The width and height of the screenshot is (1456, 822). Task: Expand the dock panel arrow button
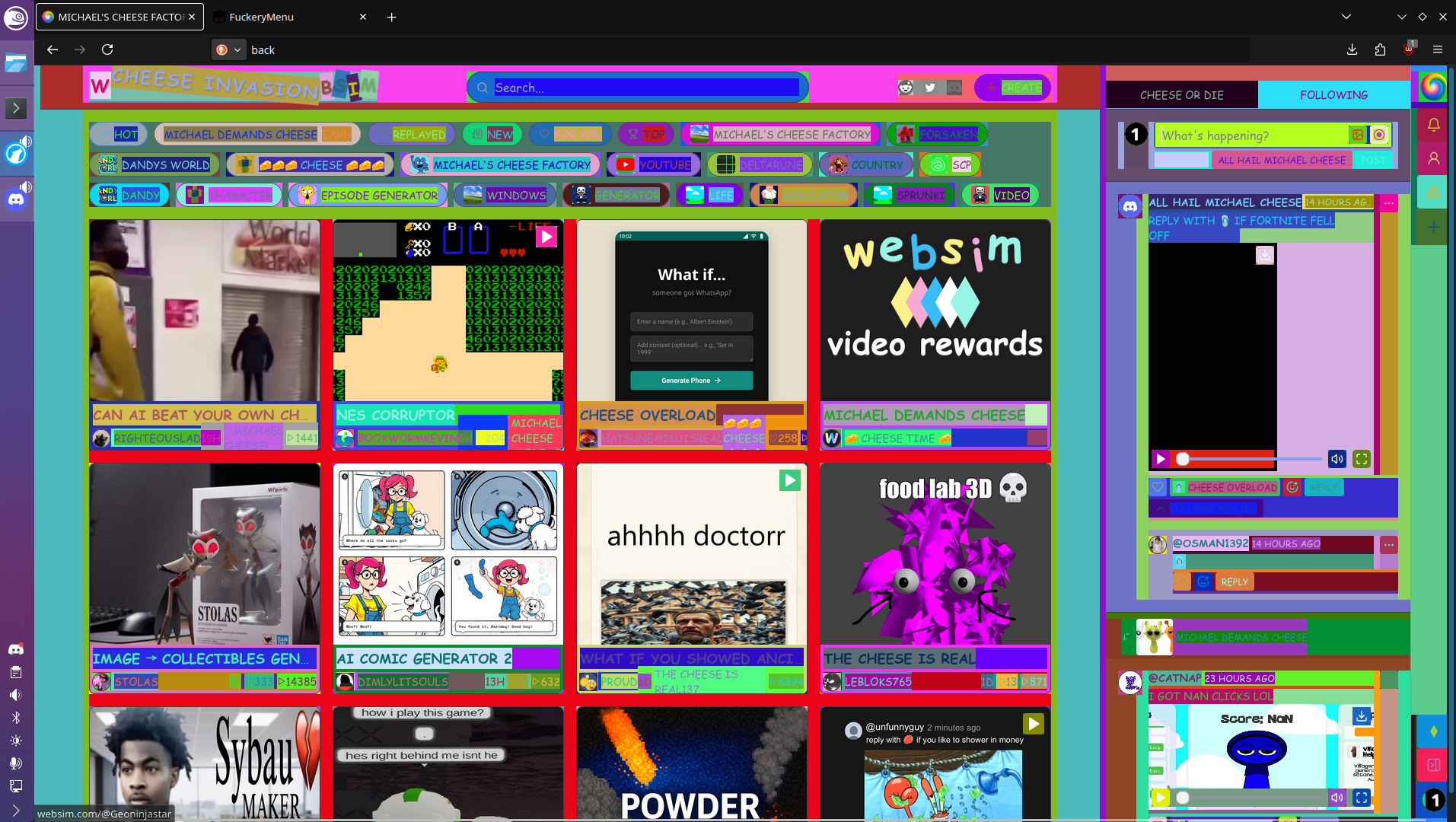(x=16, y=108)
